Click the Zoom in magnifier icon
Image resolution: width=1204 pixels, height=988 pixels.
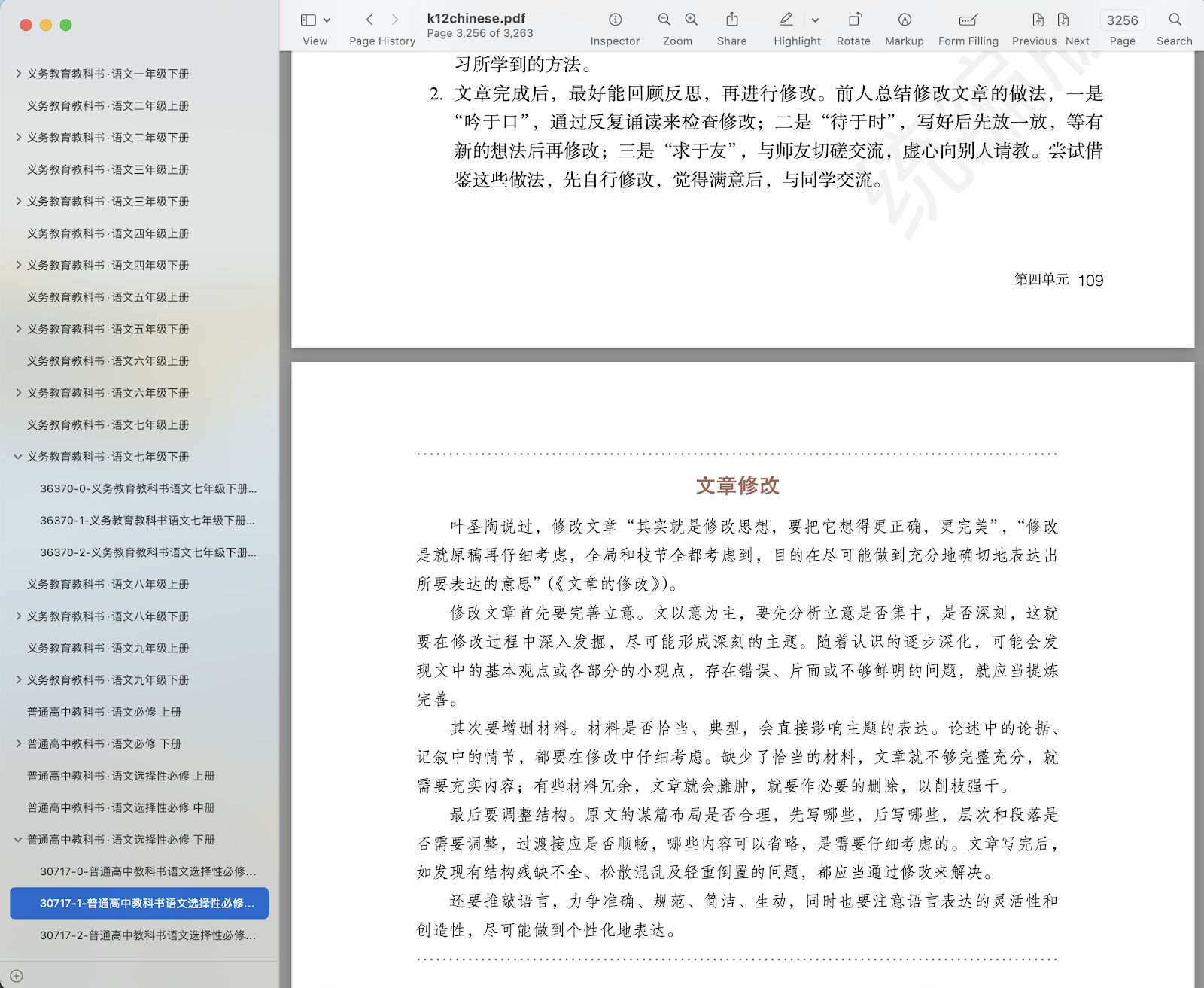692,20
